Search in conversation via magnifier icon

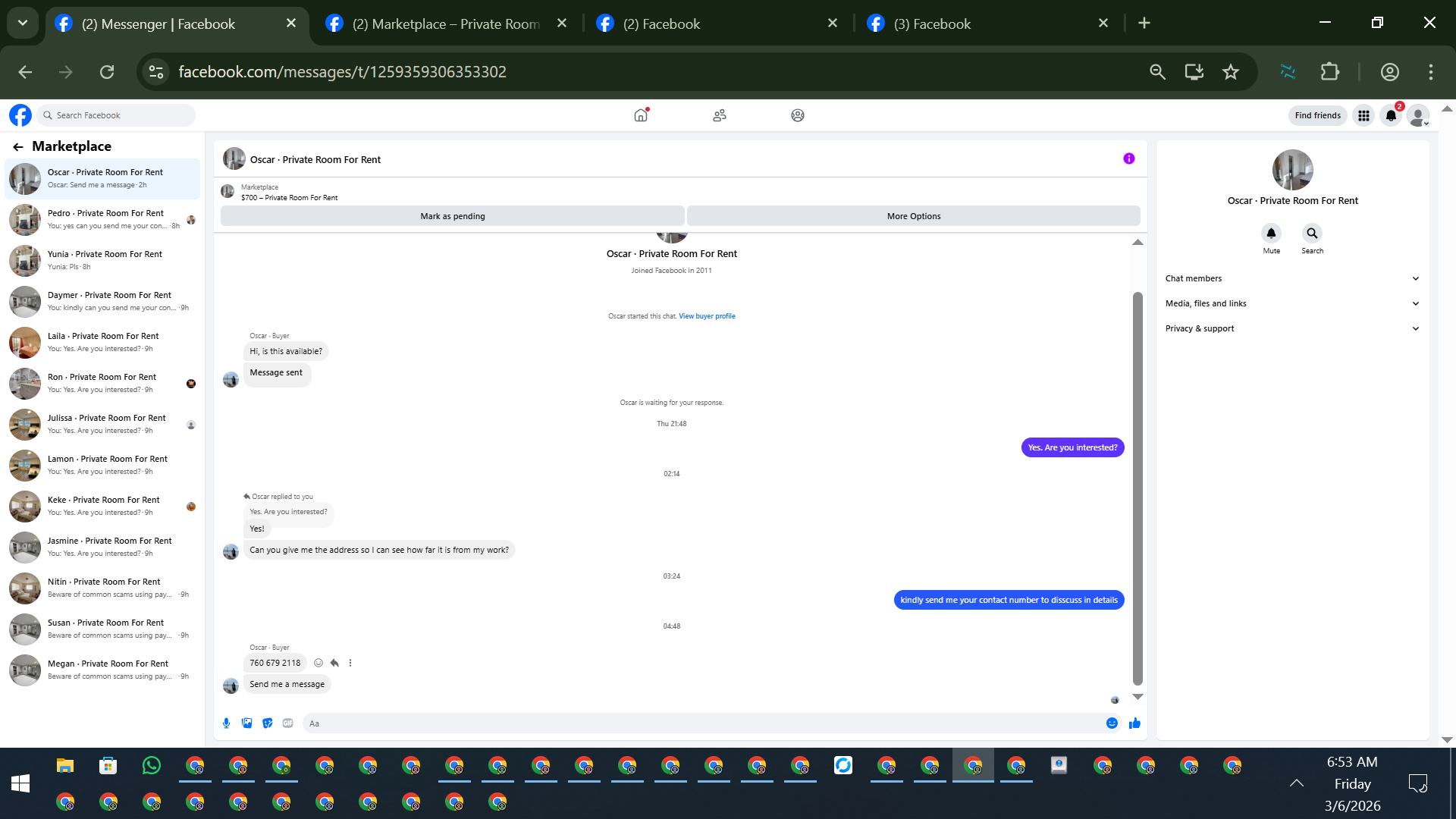1312,234
